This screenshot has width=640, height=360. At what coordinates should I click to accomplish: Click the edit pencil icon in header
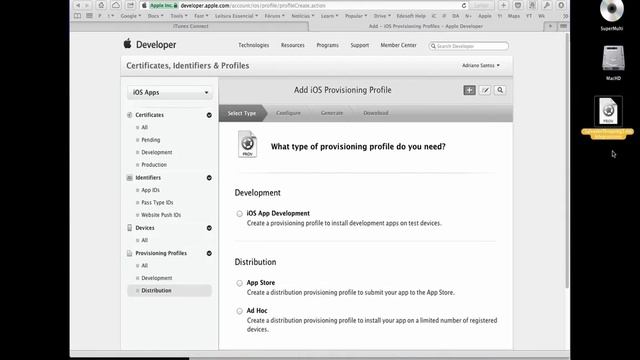(485, 90)
